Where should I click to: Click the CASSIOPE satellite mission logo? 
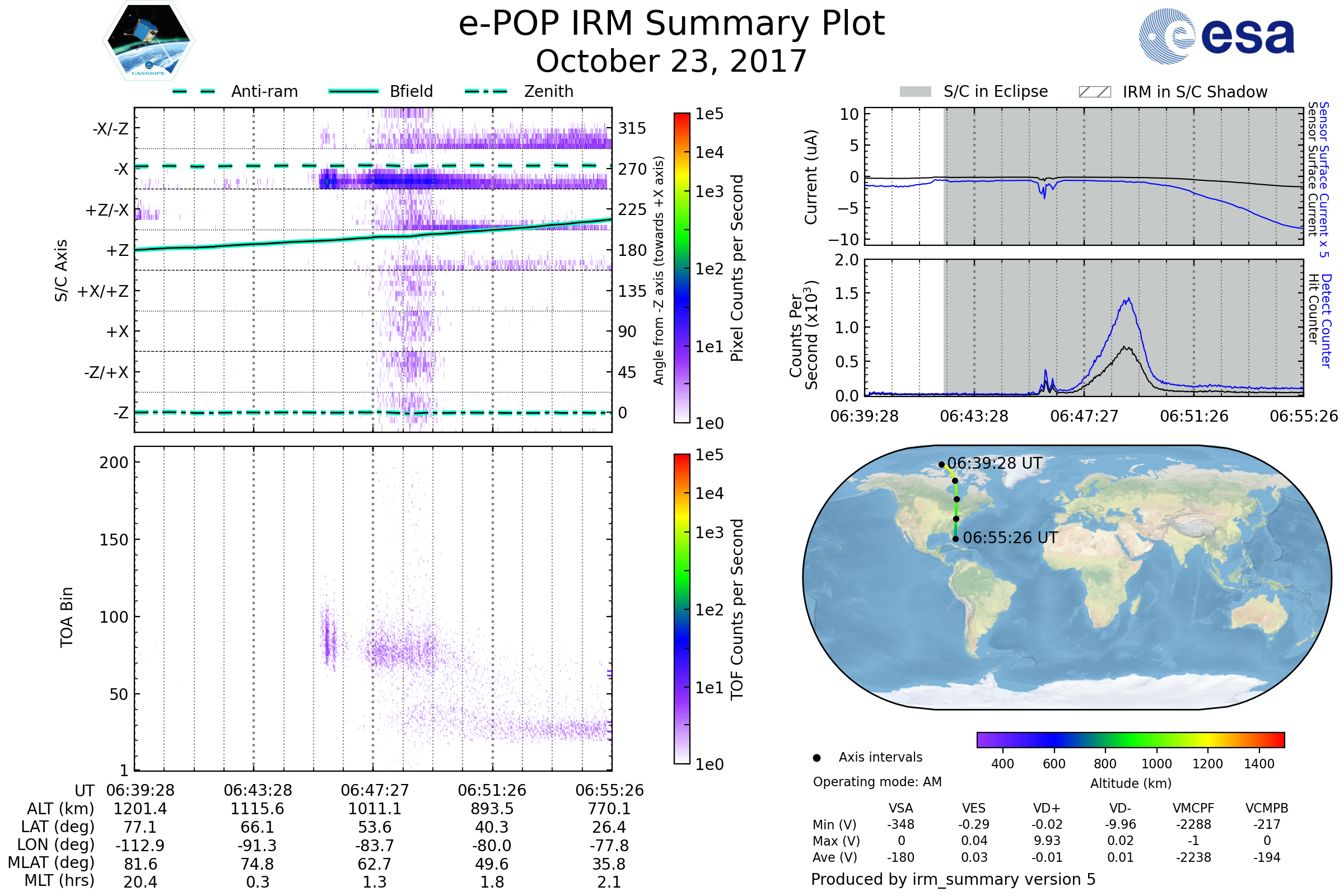click(x=148, y=41)
